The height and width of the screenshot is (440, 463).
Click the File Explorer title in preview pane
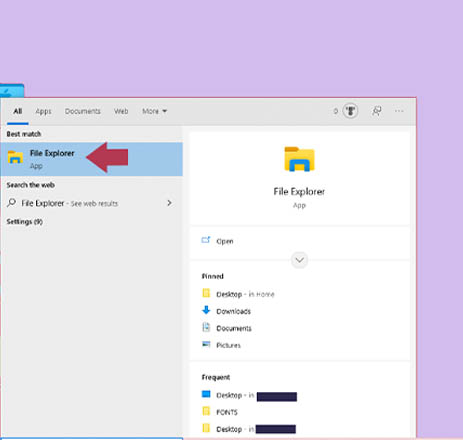(299, 192)
